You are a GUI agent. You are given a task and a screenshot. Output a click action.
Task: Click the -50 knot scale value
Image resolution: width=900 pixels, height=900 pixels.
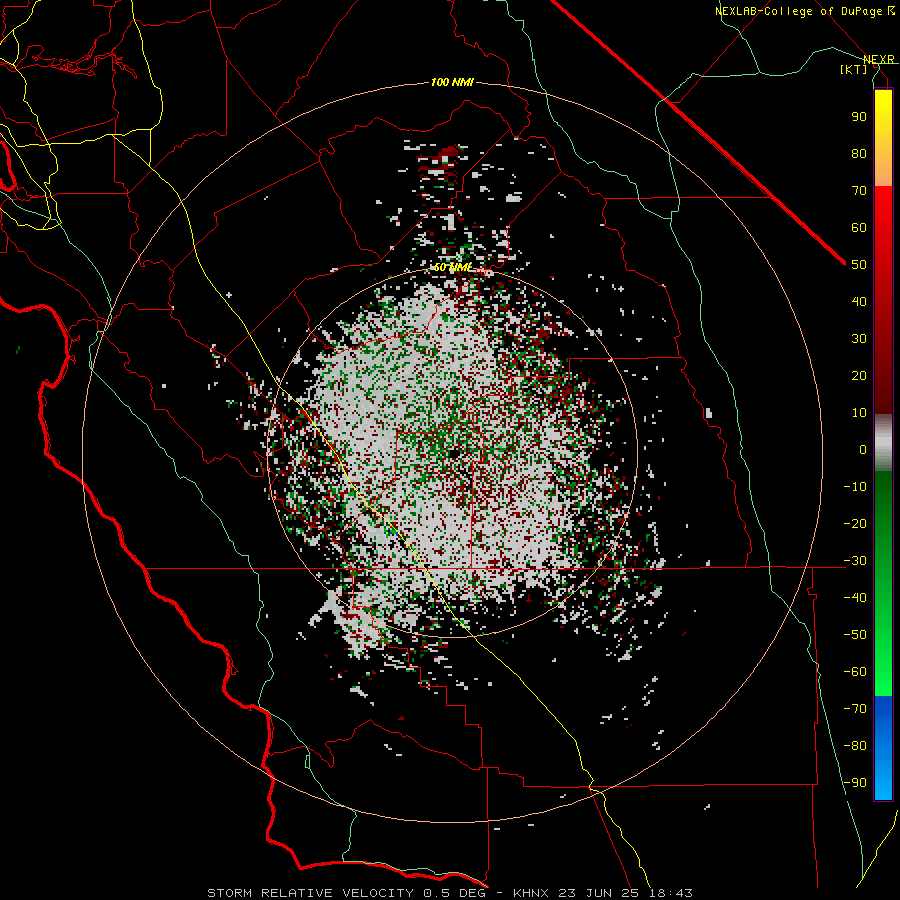(x=855, y=635)
